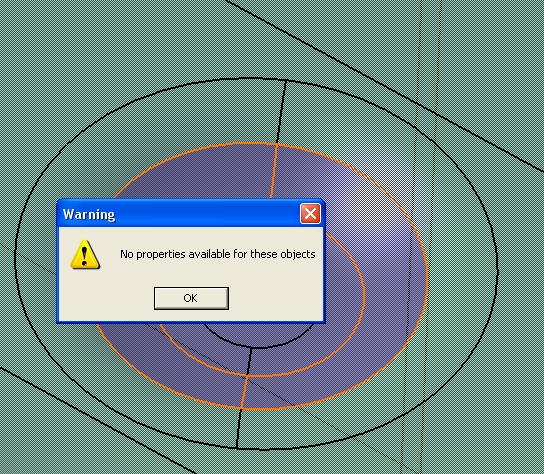Click OK in the Warning dialog
The height and width of the screenshot is (474, 544).
191,298
